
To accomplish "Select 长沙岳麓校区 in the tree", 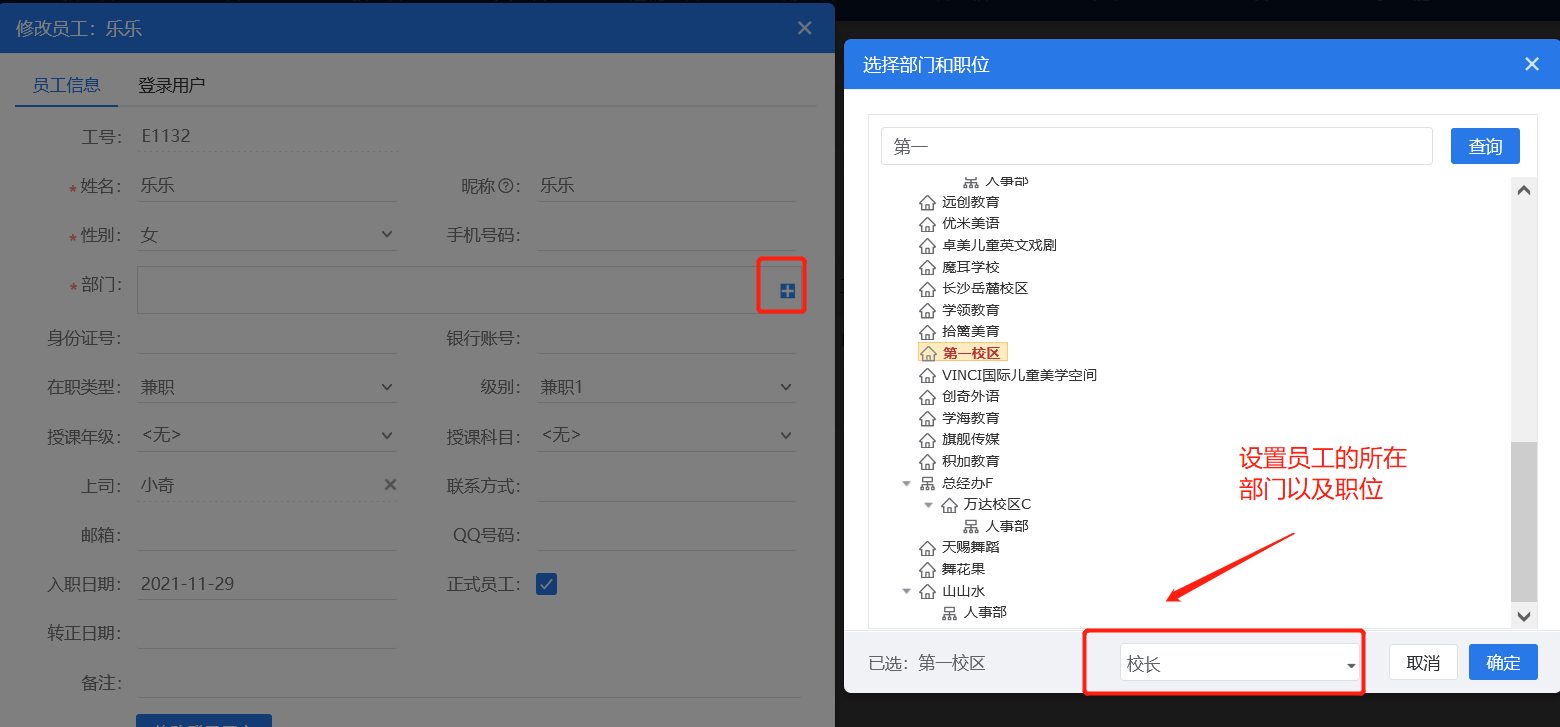I will 985,289.
